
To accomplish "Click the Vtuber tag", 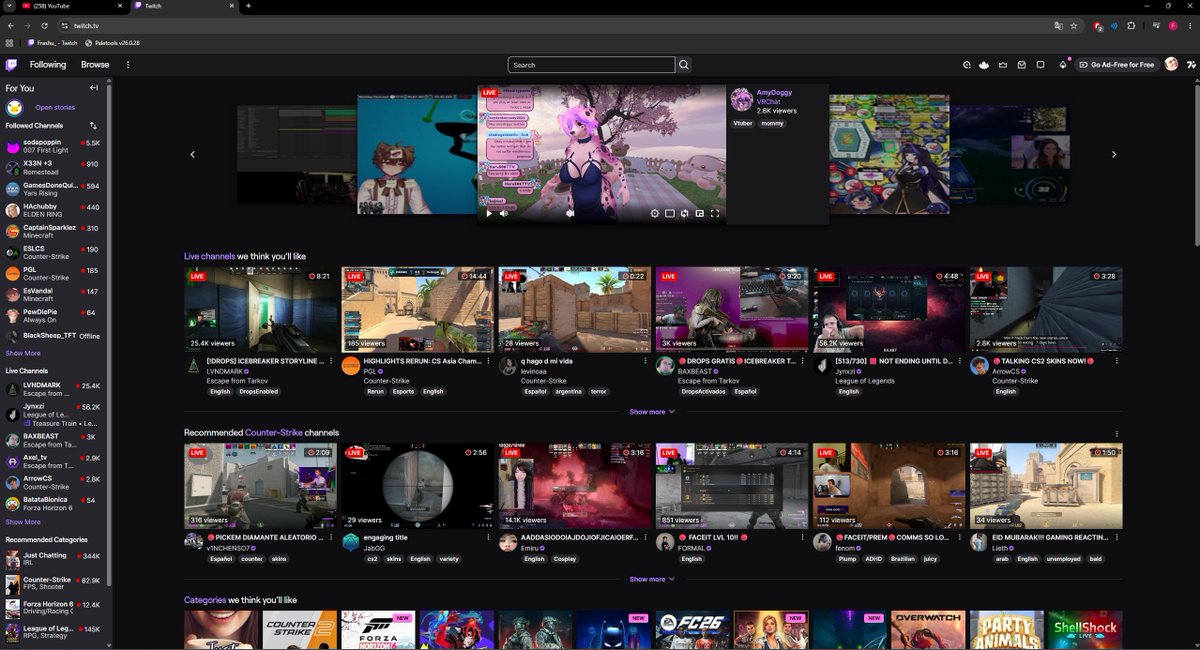I will click(x=743, y=123).
